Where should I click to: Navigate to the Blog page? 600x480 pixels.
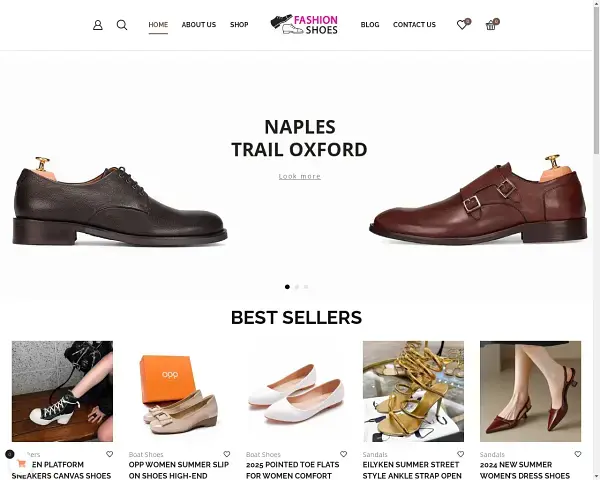click(370, 25)
